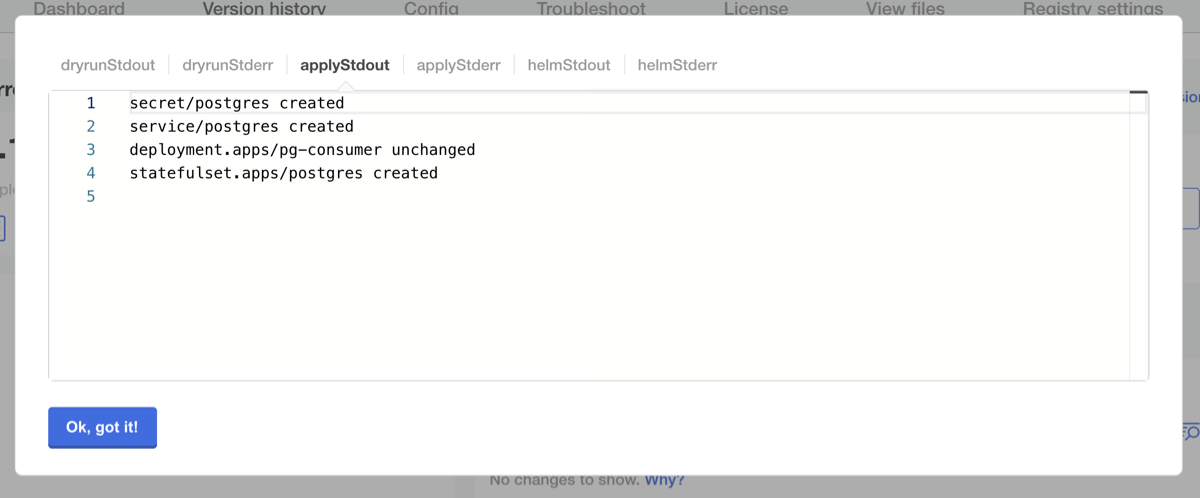
Task: Open the Troubleshoot navigation tab
Action: pos(591,9)
